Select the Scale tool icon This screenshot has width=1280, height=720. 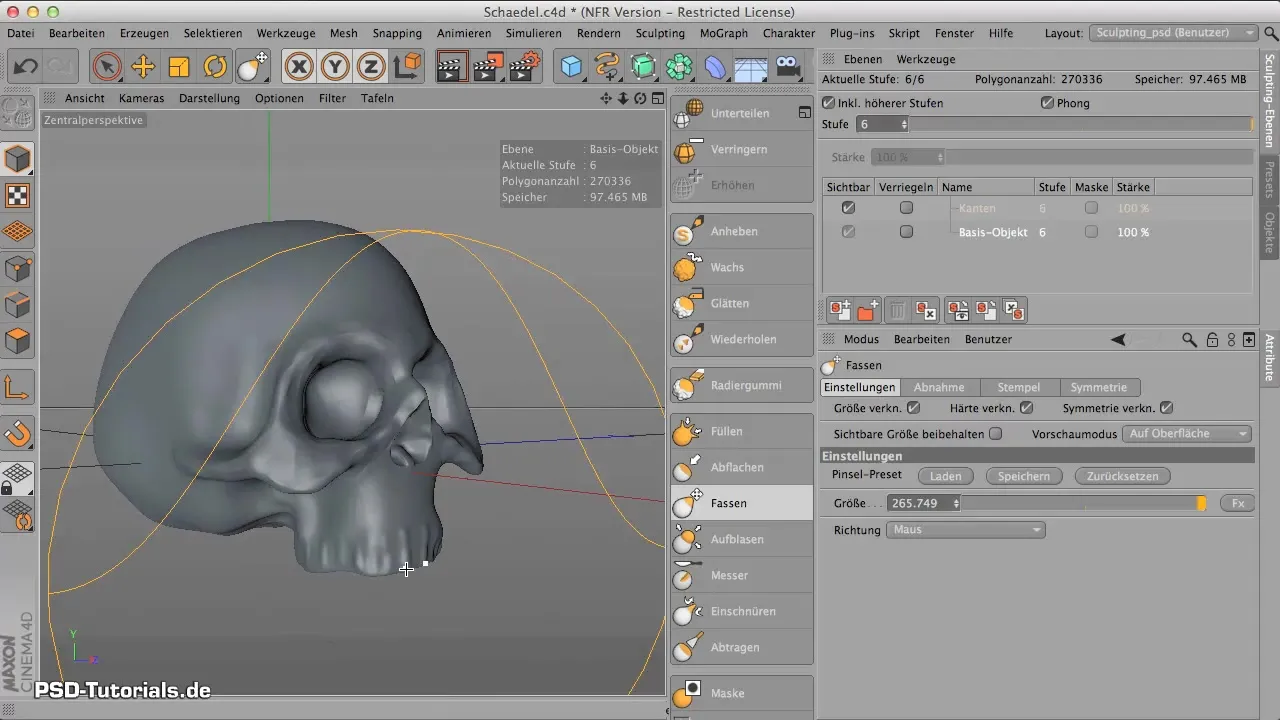(179, 67)
